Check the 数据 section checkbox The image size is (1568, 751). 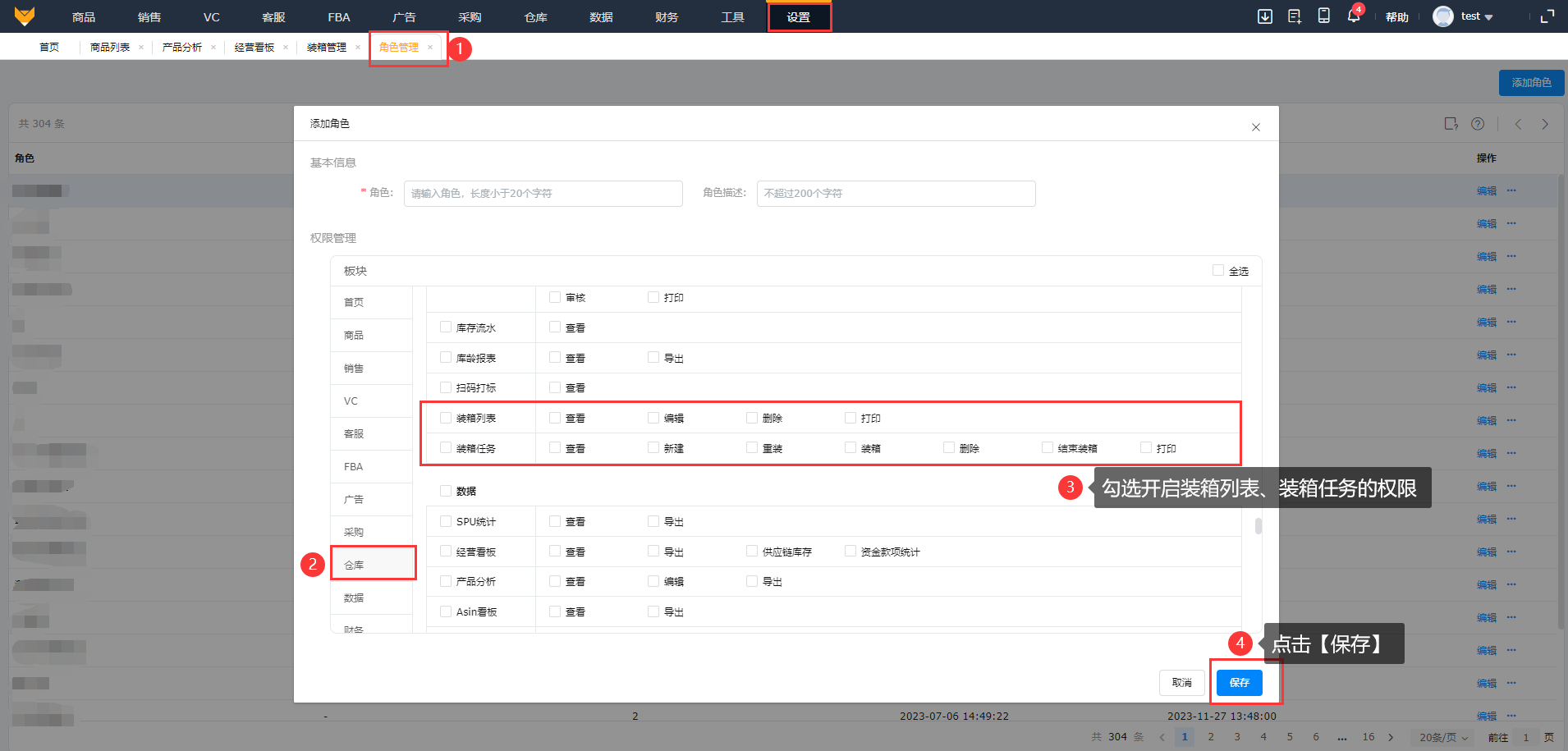coord(446,491)
